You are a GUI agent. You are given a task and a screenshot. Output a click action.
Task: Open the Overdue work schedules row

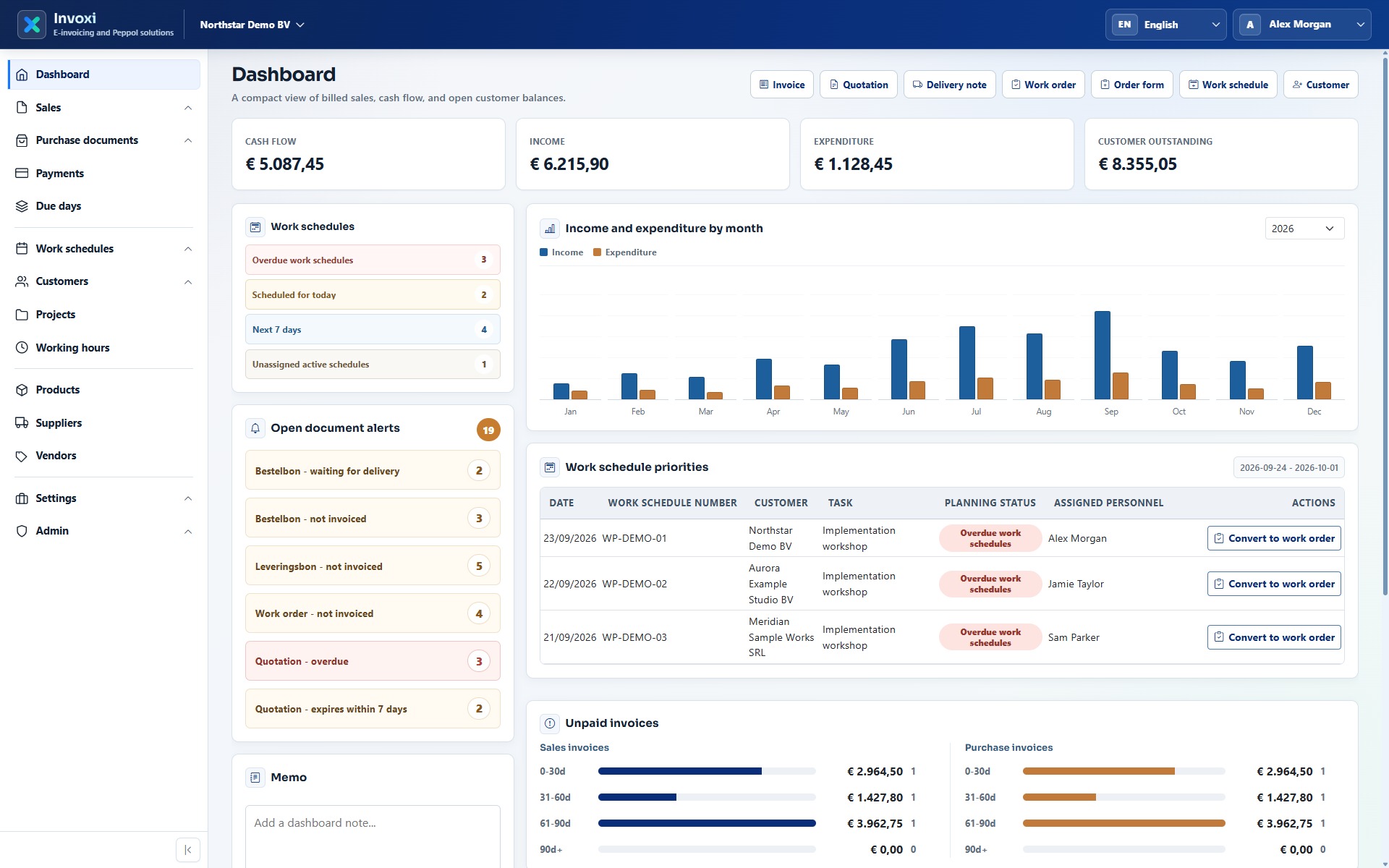pyautogui.click(x=373, y=260)
